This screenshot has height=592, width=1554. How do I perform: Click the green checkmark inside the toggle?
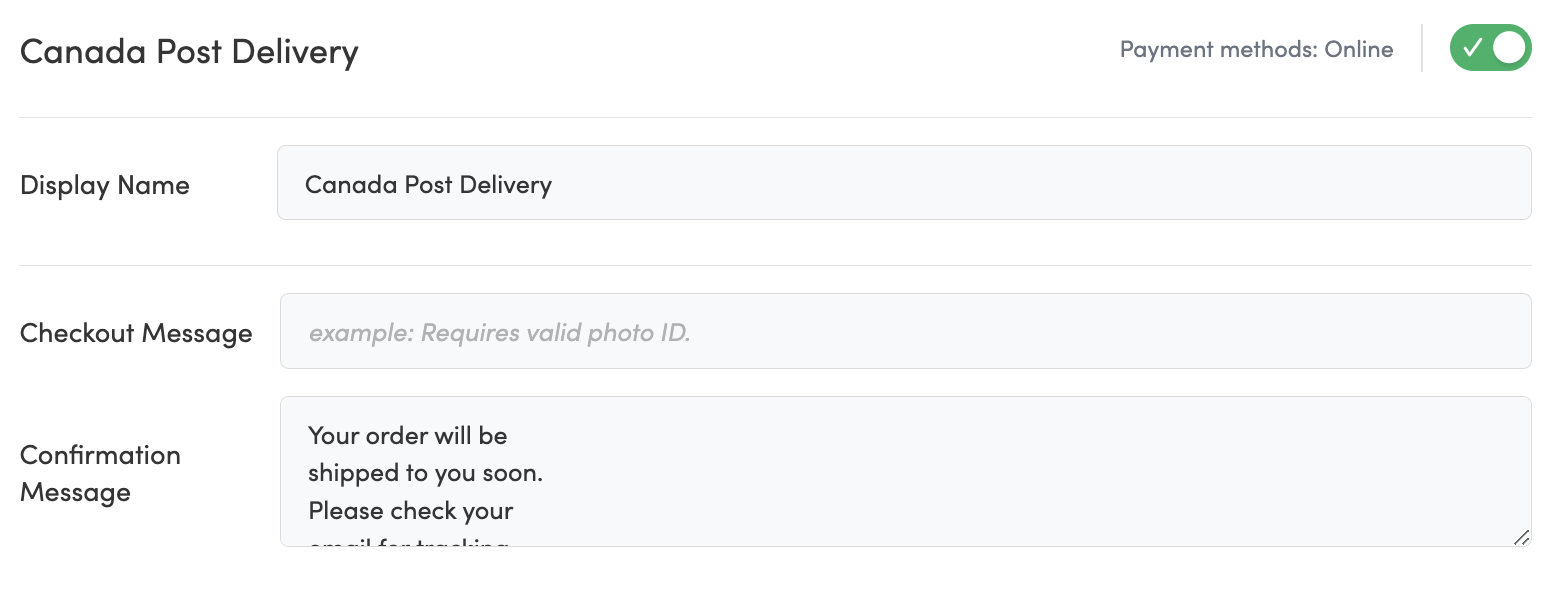click(x=1472, y=48)
